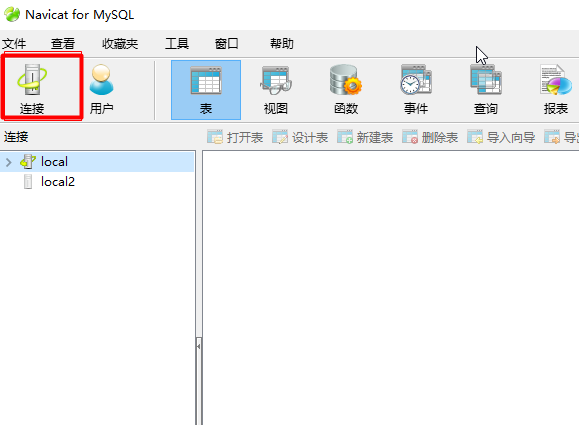Switch to the 视图 views icon
579x425 pixels.
275,90
